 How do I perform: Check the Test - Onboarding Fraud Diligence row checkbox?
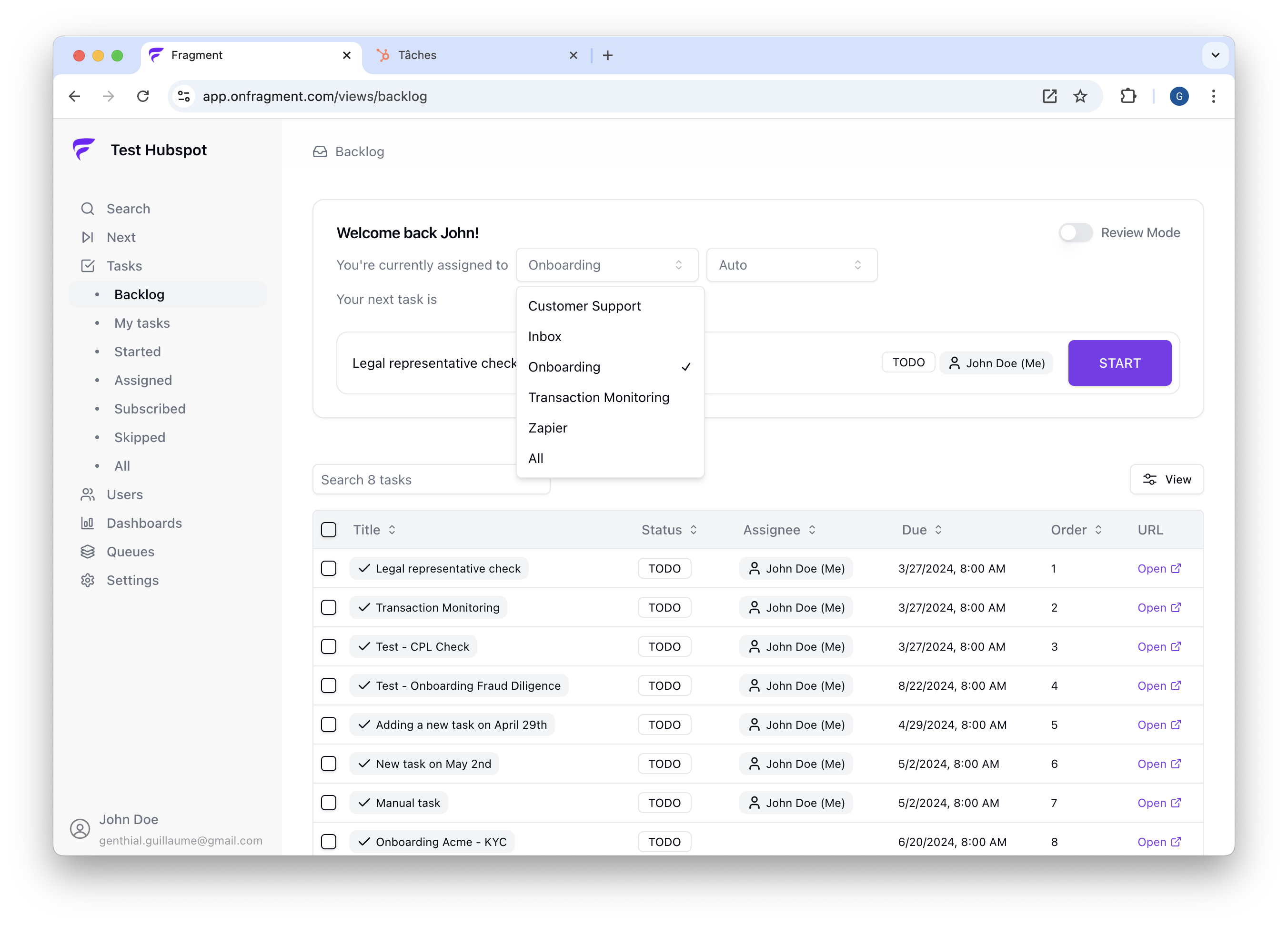tap(329, 685)
